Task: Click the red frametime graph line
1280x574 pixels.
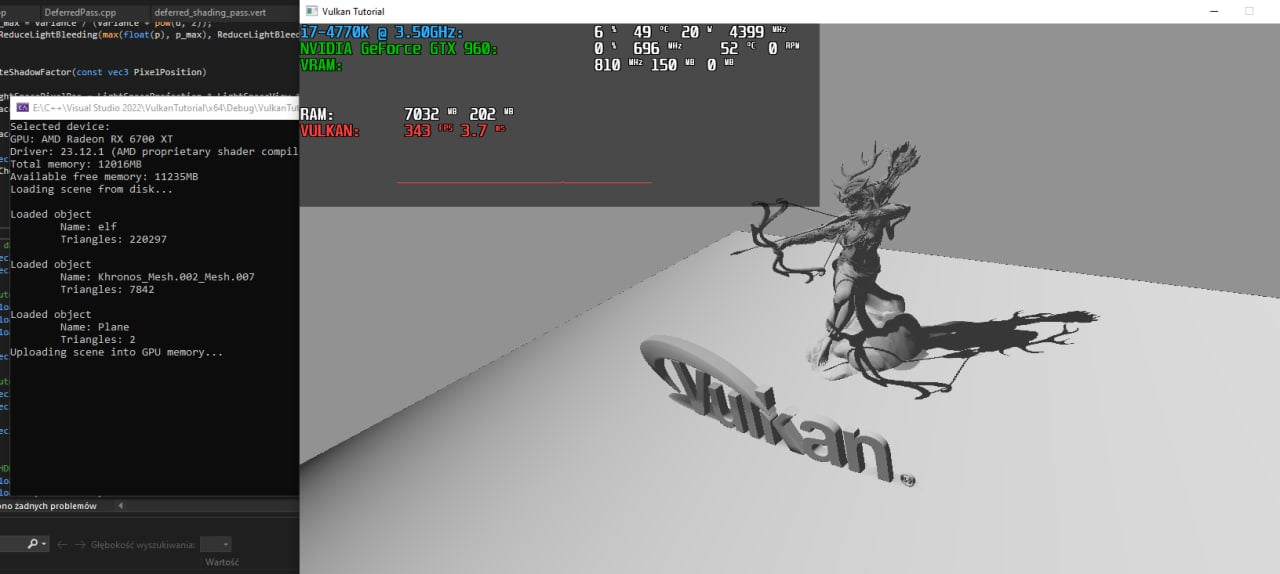Action: [524, 182]
